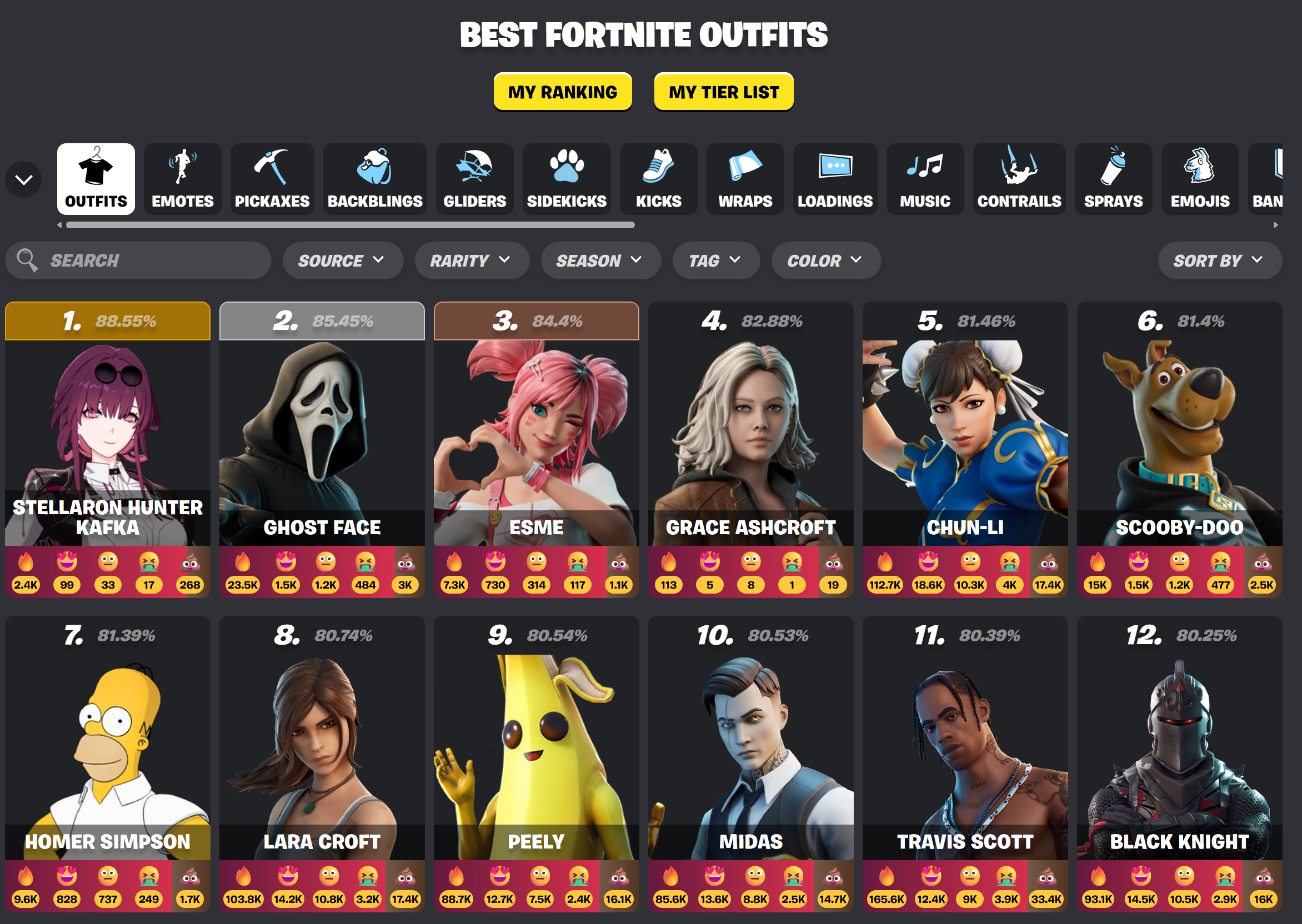The image size is (1302, 924).
Task: Open the Source filter dropdown
Action: coord(342,260)
